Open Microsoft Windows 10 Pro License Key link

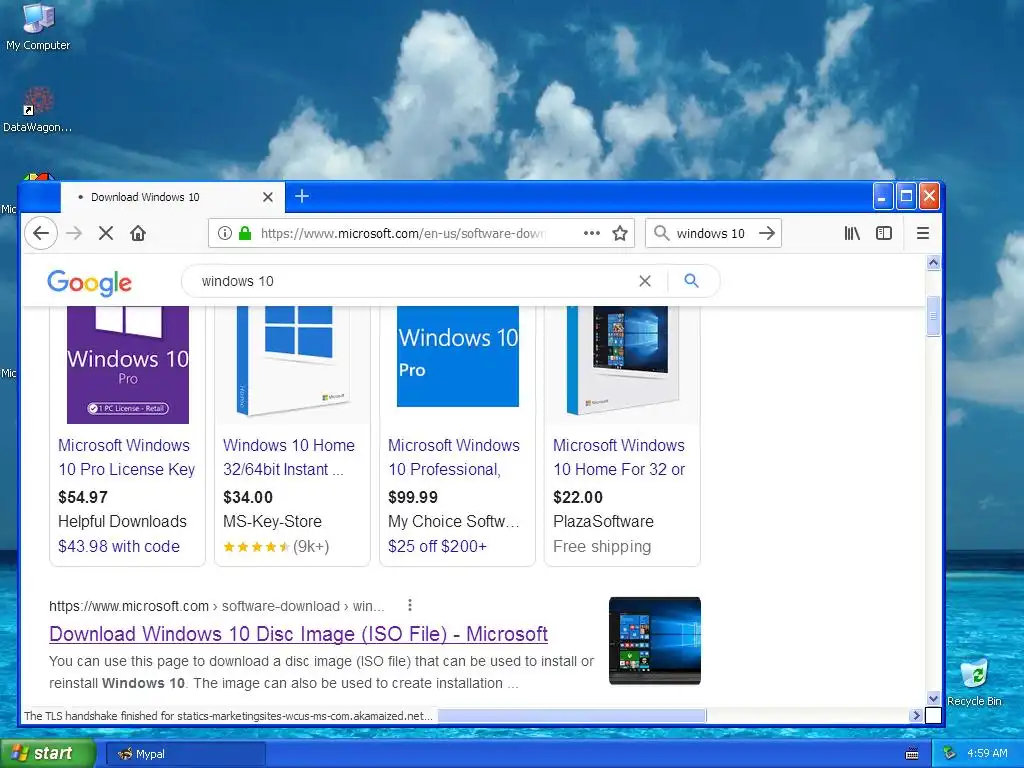pos(126,457)
